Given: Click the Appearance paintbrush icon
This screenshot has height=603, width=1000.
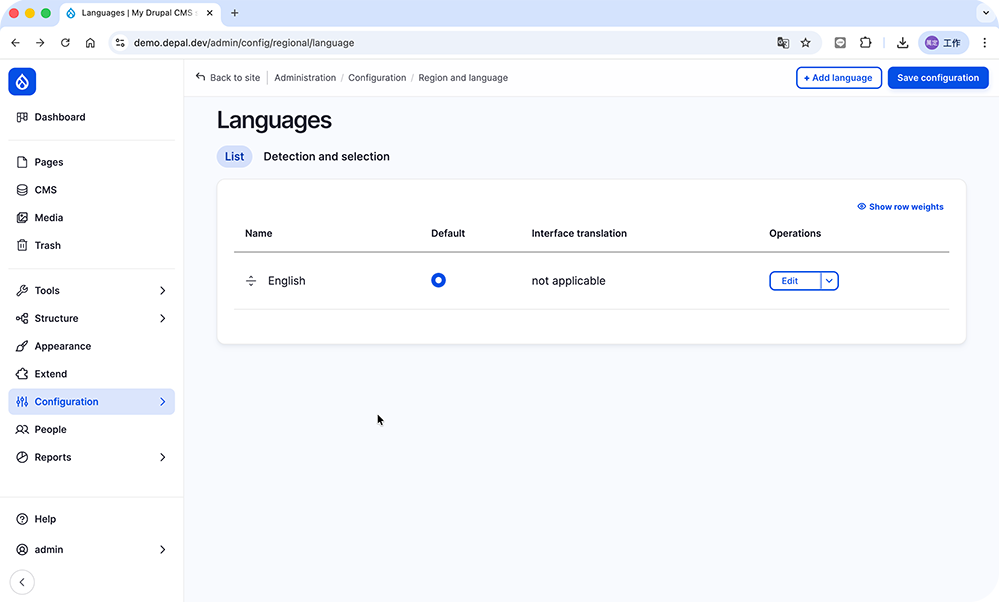Looking at the screenshot, I should [22, 347].
